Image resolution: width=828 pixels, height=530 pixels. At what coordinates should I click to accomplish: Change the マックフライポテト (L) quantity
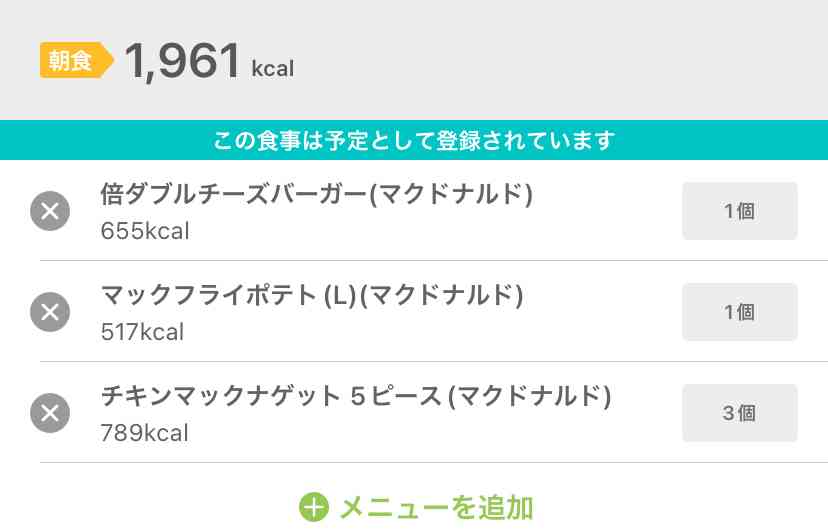739,312
